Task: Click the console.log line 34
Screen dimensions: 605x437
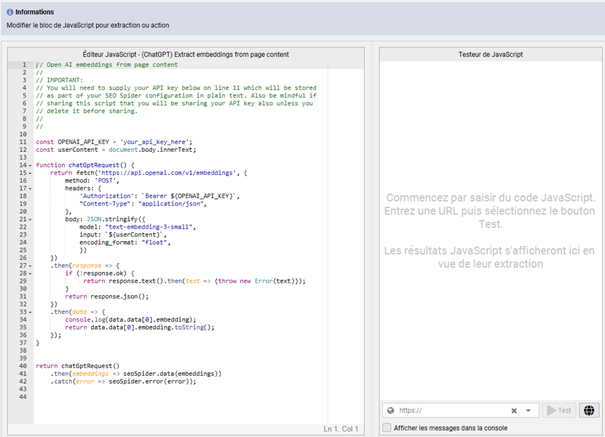Action: (130, 319)
